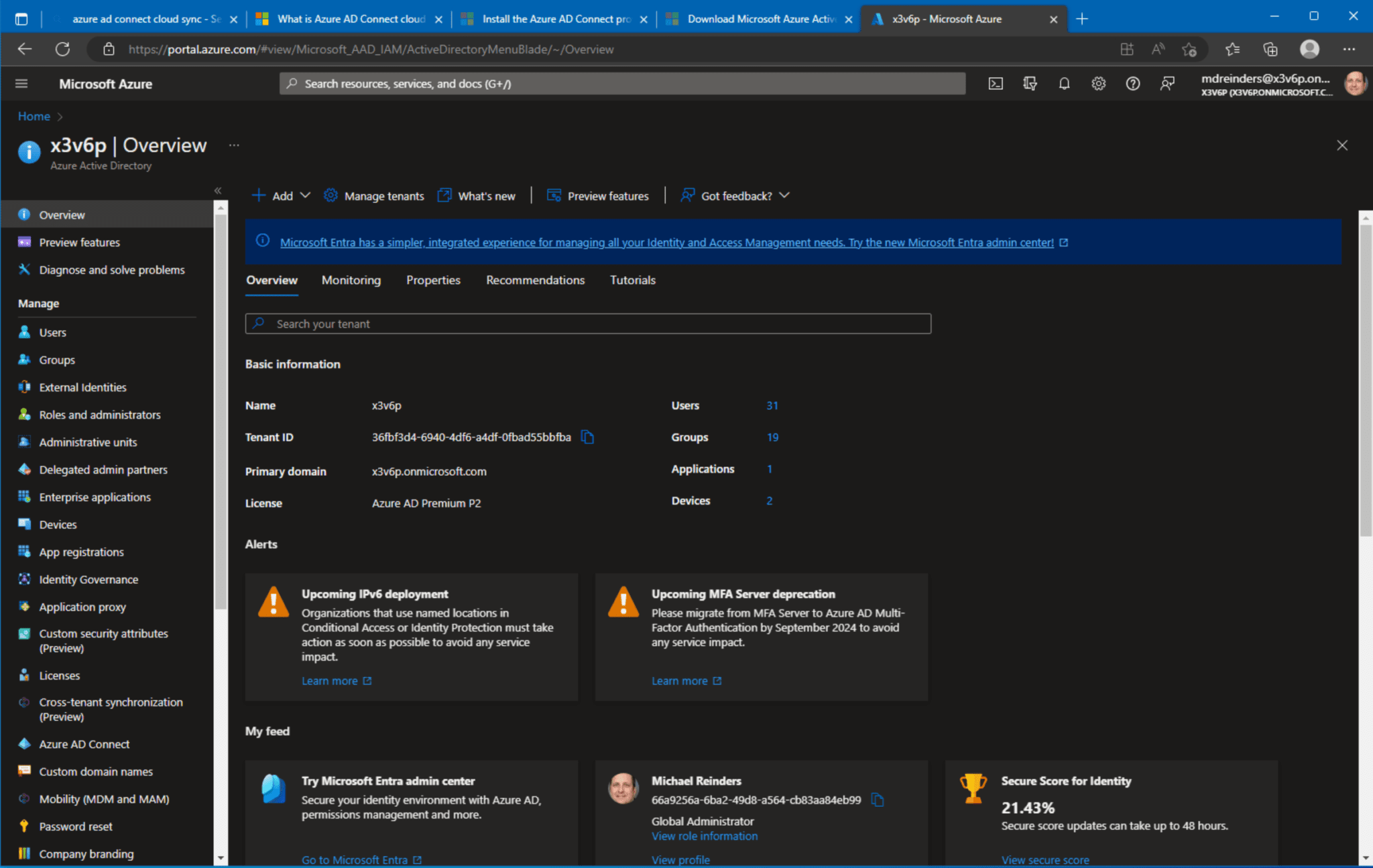Follow the Microsoft Entra admin center link
The image size is (1373, 868).
(667, 242)
